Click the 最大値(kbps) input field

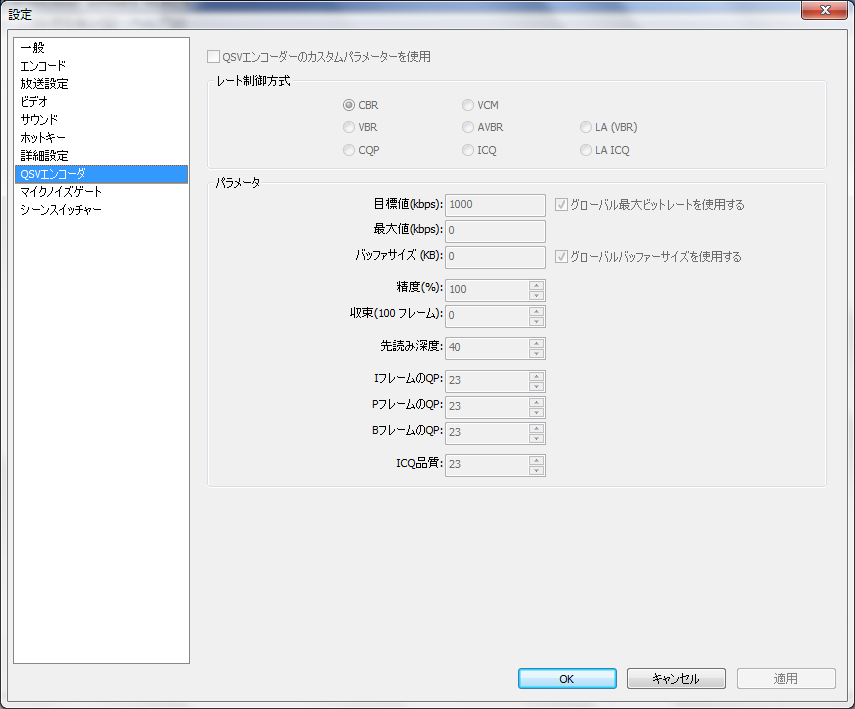point(495,231)
